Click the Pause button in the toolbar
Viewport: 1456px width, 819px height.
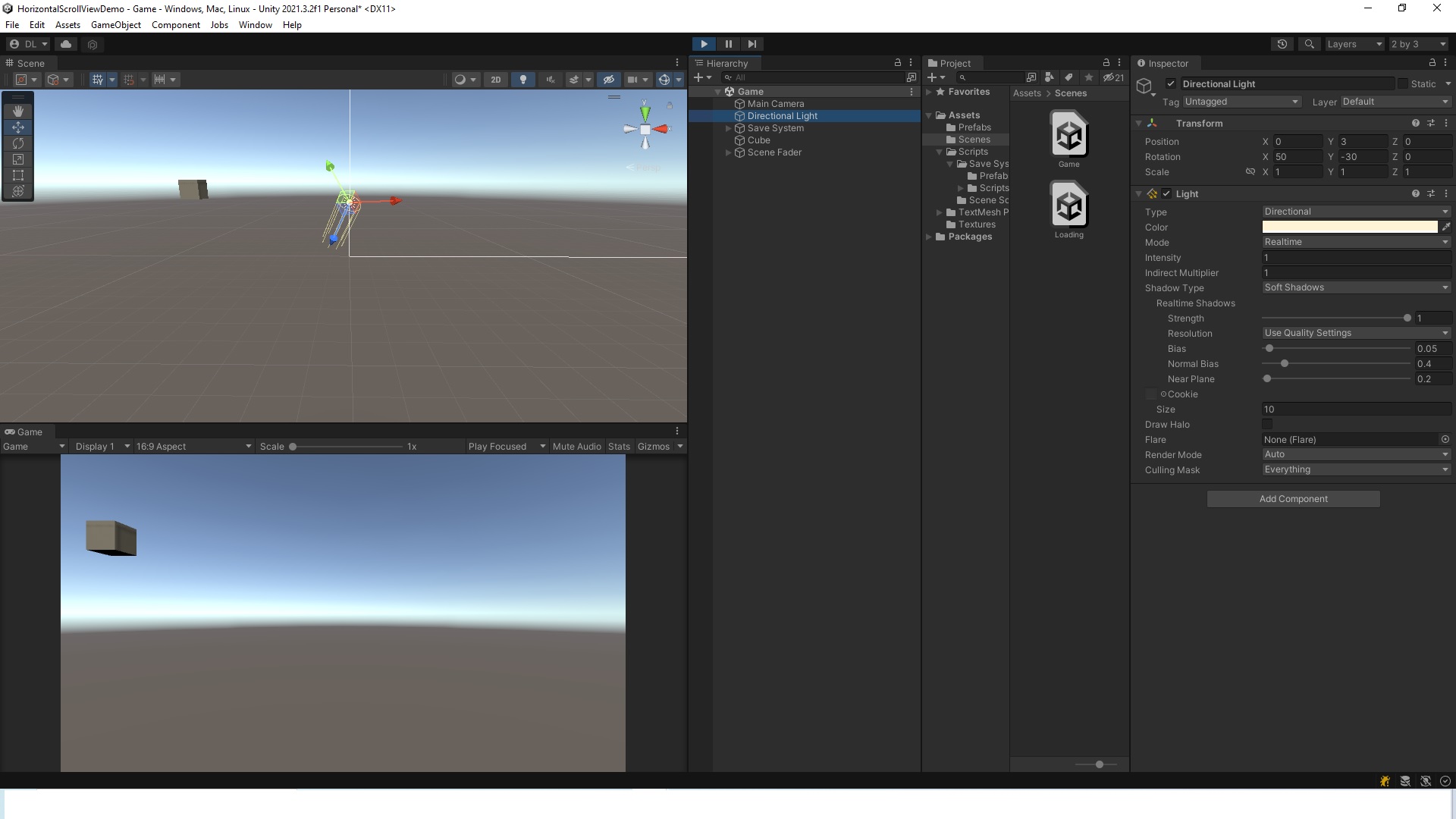click(x=728, y=44)
